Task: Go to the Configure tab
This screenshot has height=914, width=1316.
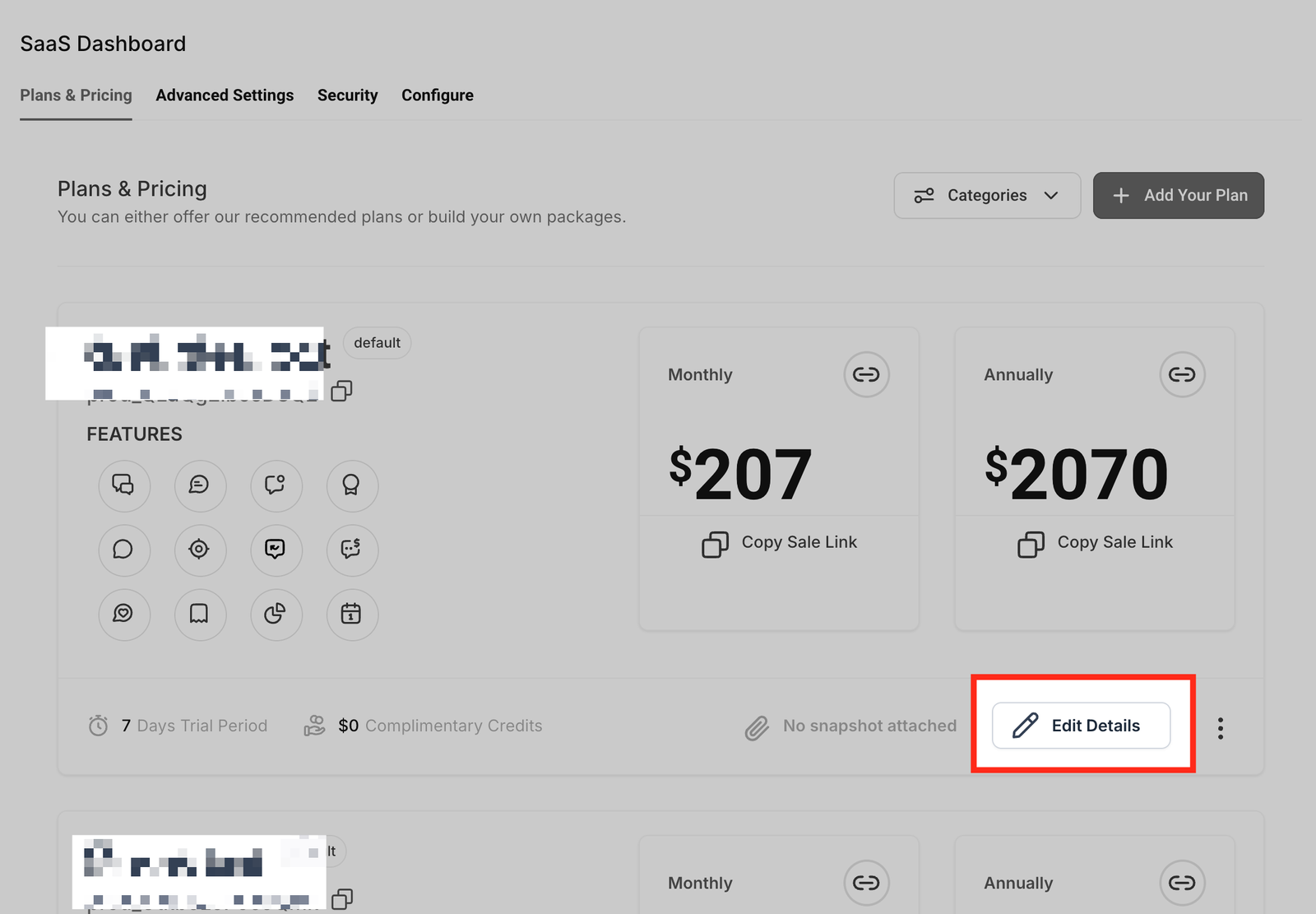Action: tap(438, 95)
